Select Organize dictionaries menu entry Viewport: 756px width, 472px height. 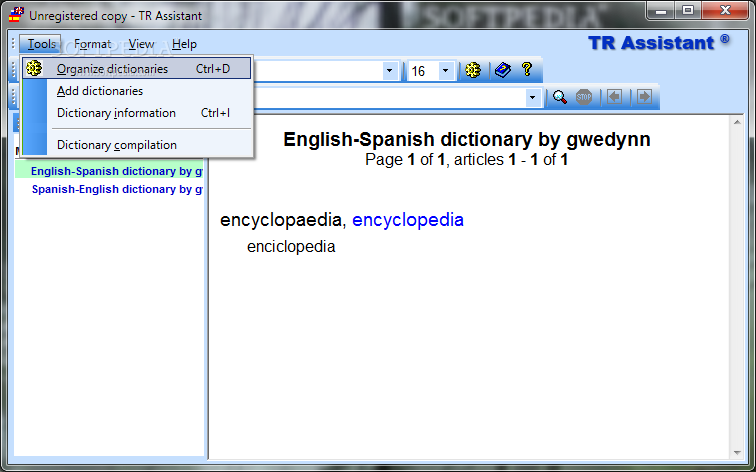pyautogui.click(x=136, y=68)
